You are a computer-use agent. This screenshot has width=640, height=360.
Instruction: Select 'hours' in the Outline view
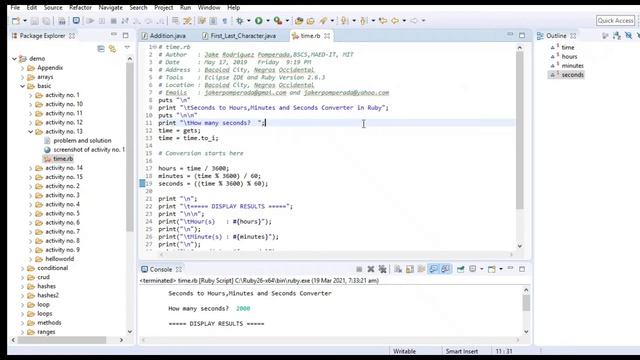pos(569,56)
